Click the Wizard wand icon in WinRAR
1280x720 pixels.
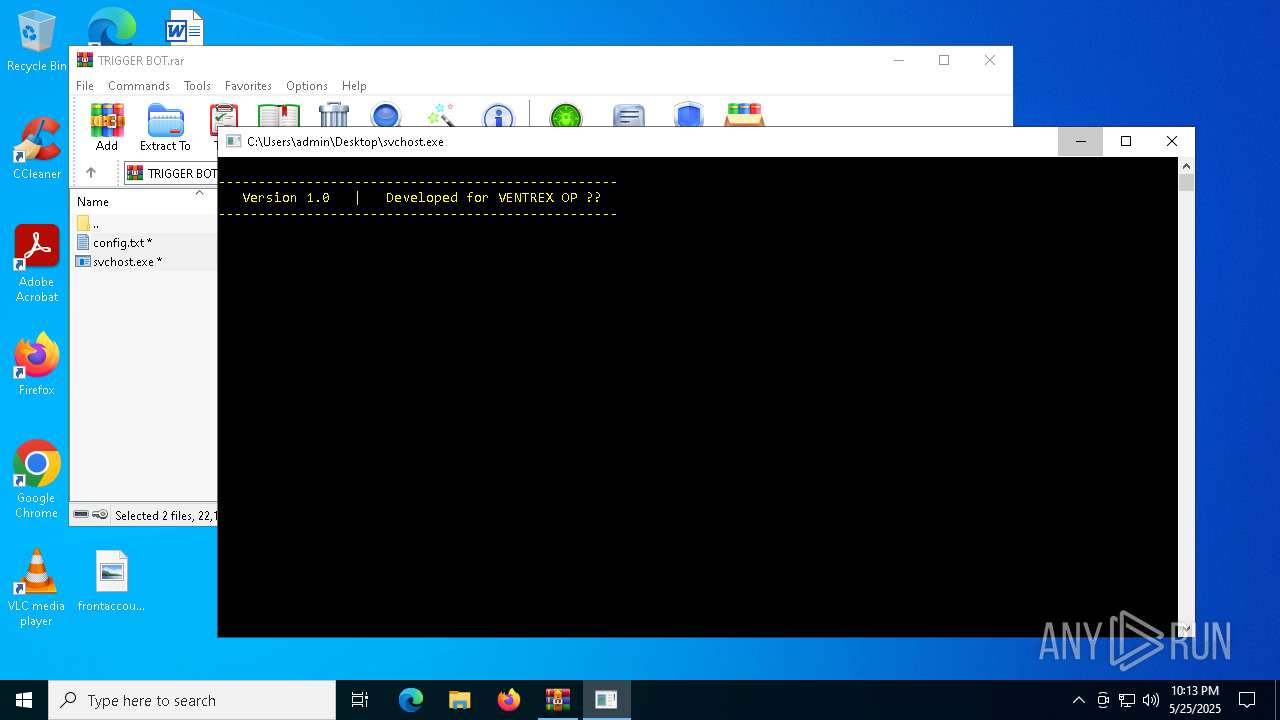click(x=441, y=116)
